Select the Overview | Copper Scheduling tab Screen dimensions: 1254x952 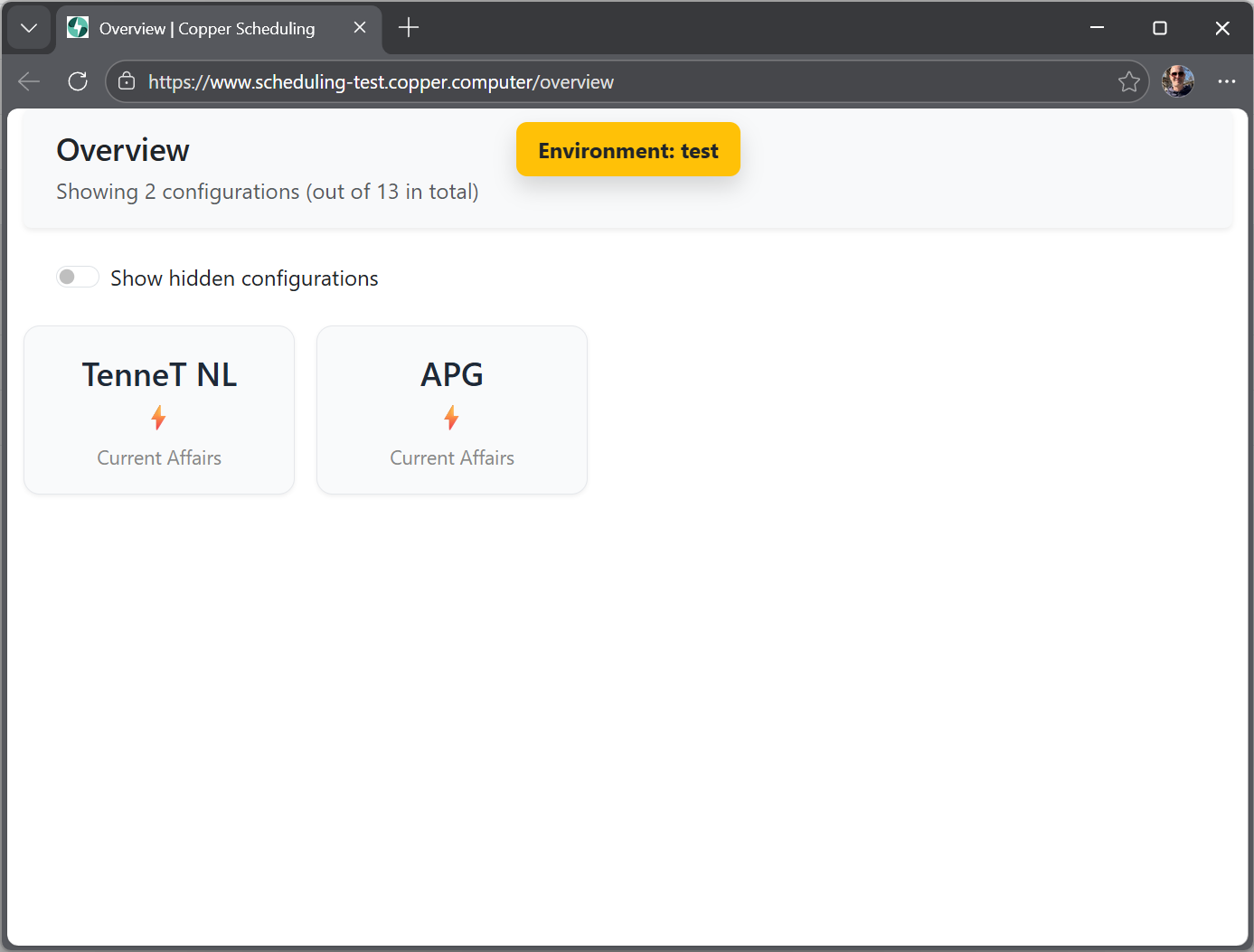click(219, 28)
